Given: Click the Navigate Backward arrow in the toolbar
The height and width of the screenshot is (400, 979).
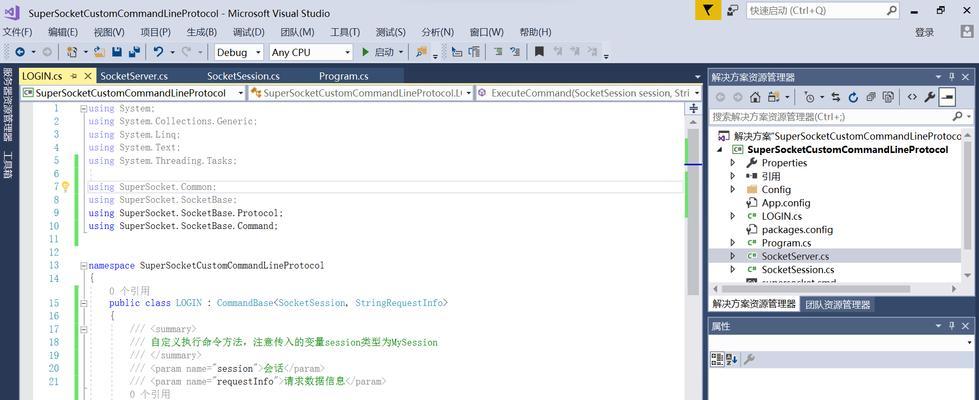Looking at the screenshot, I should 20,52.
